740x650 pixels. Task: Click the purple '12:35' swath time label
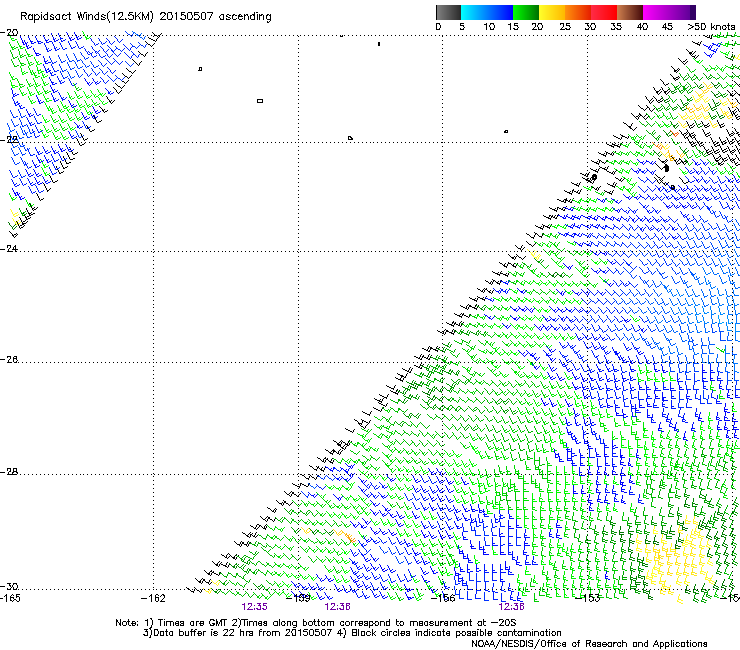tap(254, 607)
